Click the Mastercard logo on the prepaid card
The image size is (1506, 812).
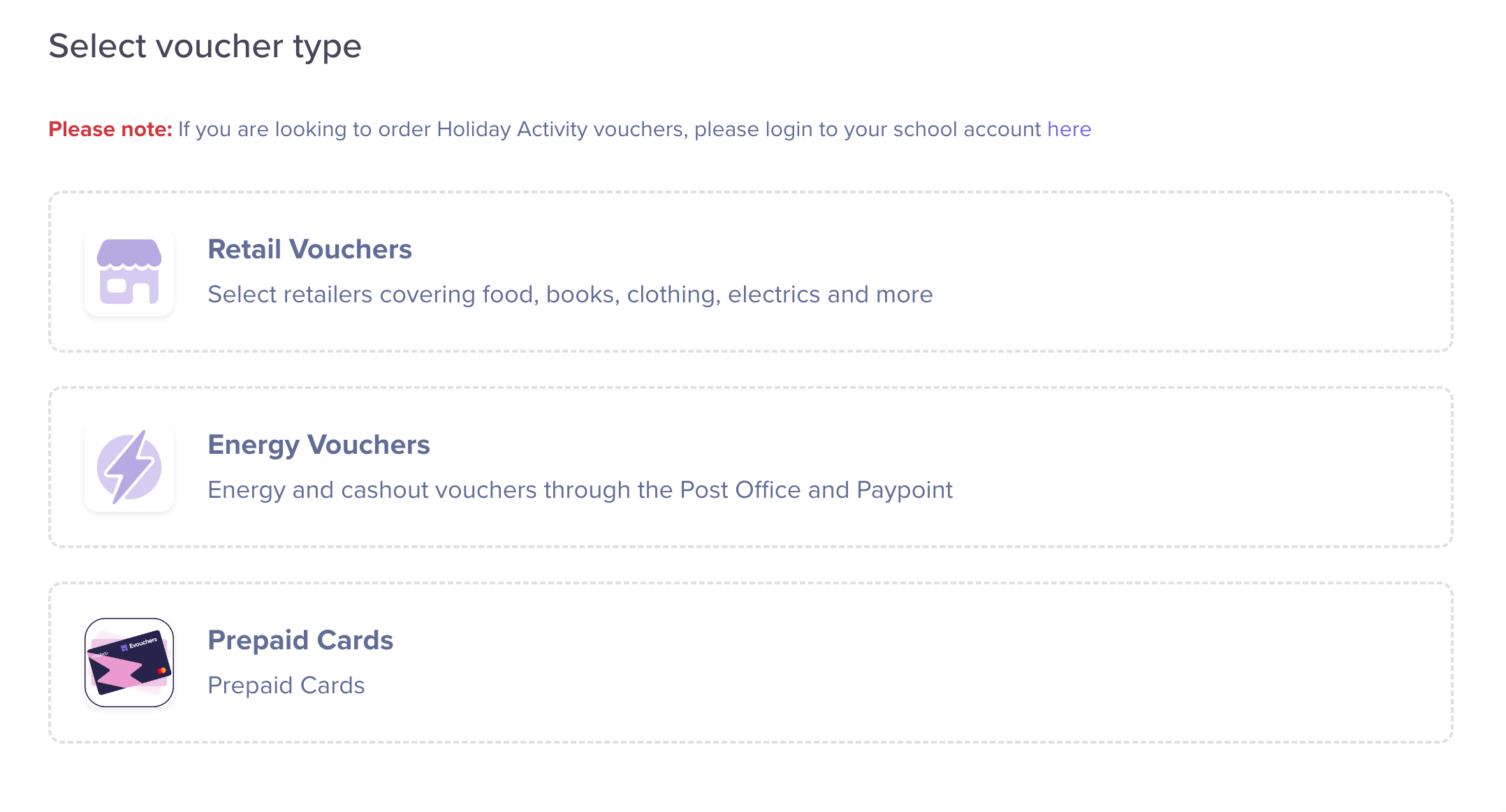click(161, 670)
